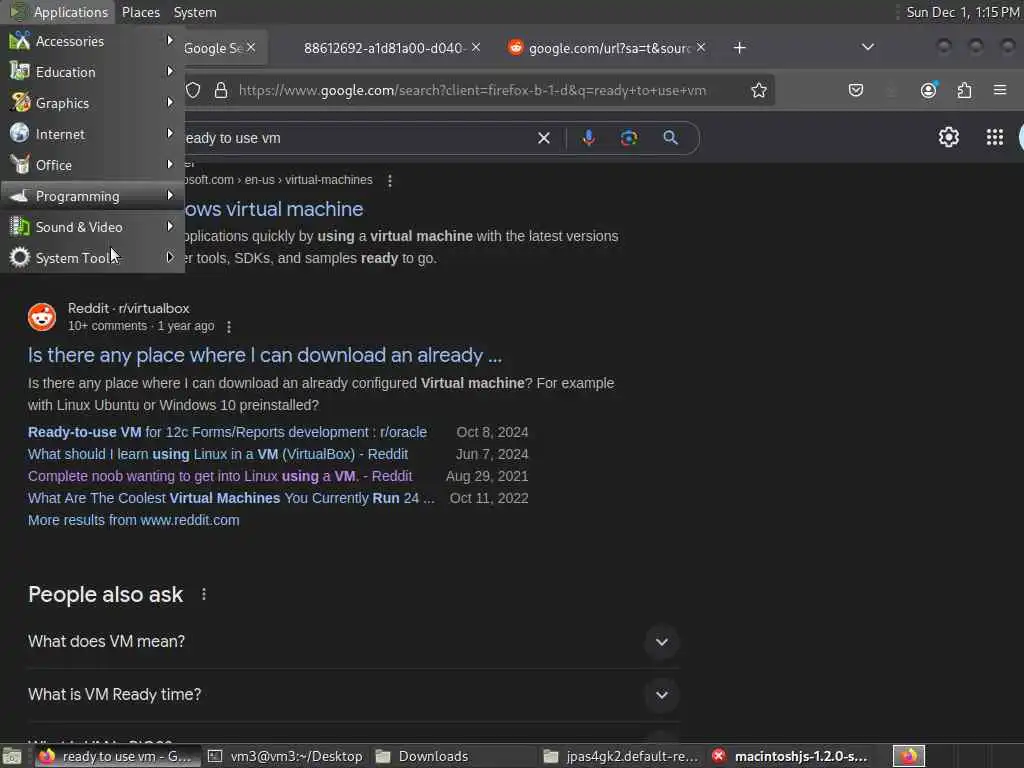Open the Sound & Video submenu
This screenshot has width=1024, height=768.
point(92,227)
